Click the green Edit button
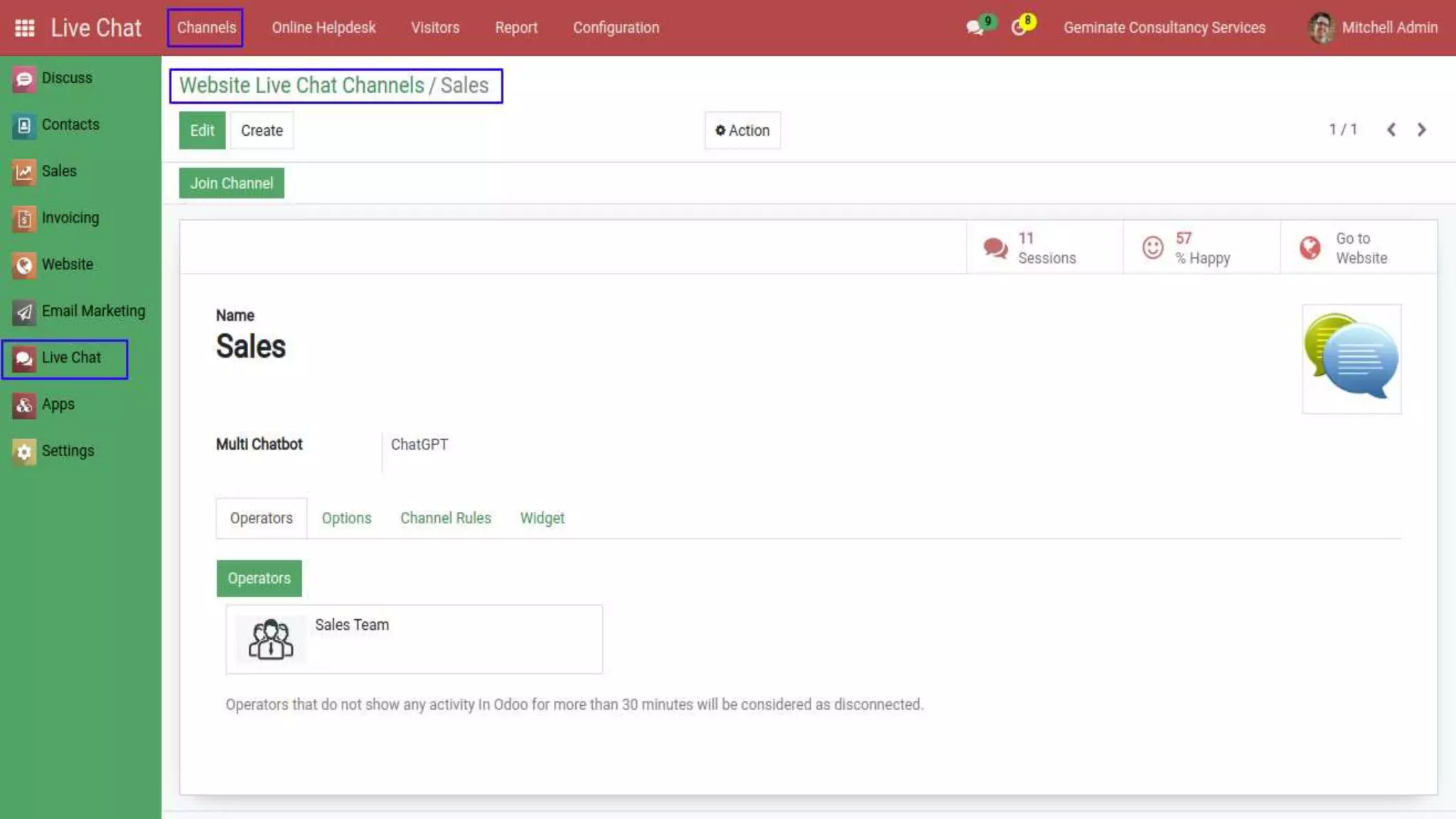Viewport: 1456px width, 819px height. pos(202,131)
